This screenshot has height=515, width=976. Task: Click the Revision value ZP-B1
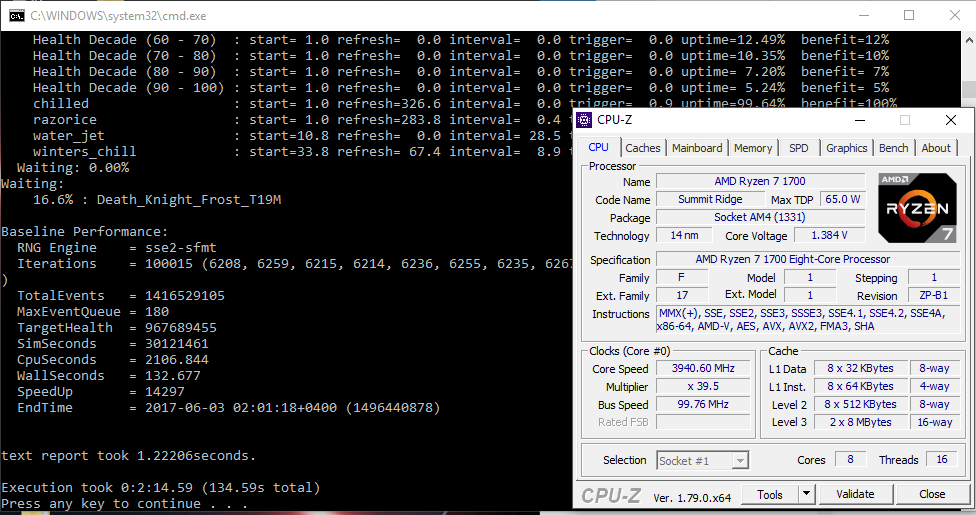click(934, 295)
